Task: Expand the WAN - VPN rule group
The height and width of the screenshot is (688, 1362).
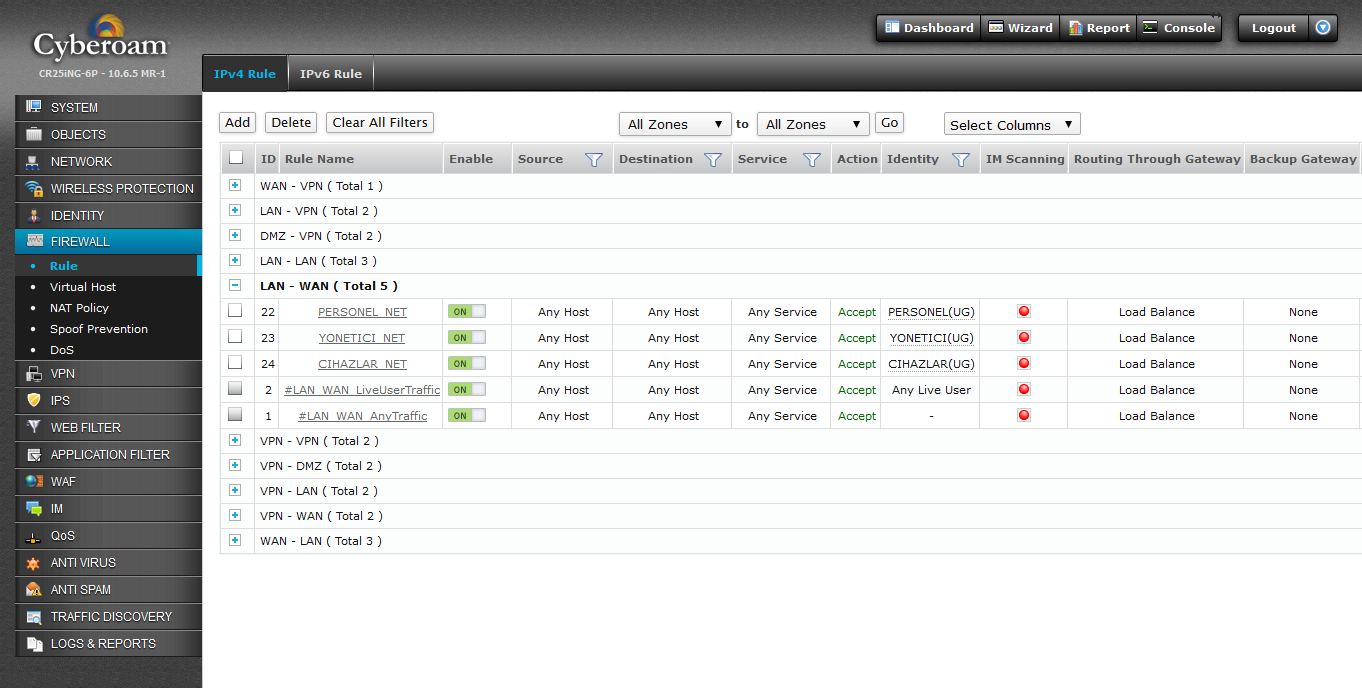Action: (235, 185)
